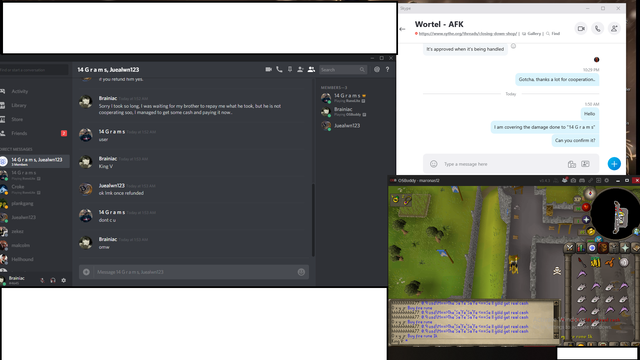Click Skype blue plus button
The height and width of the screenshot is (360, 640).
[614, 164]
